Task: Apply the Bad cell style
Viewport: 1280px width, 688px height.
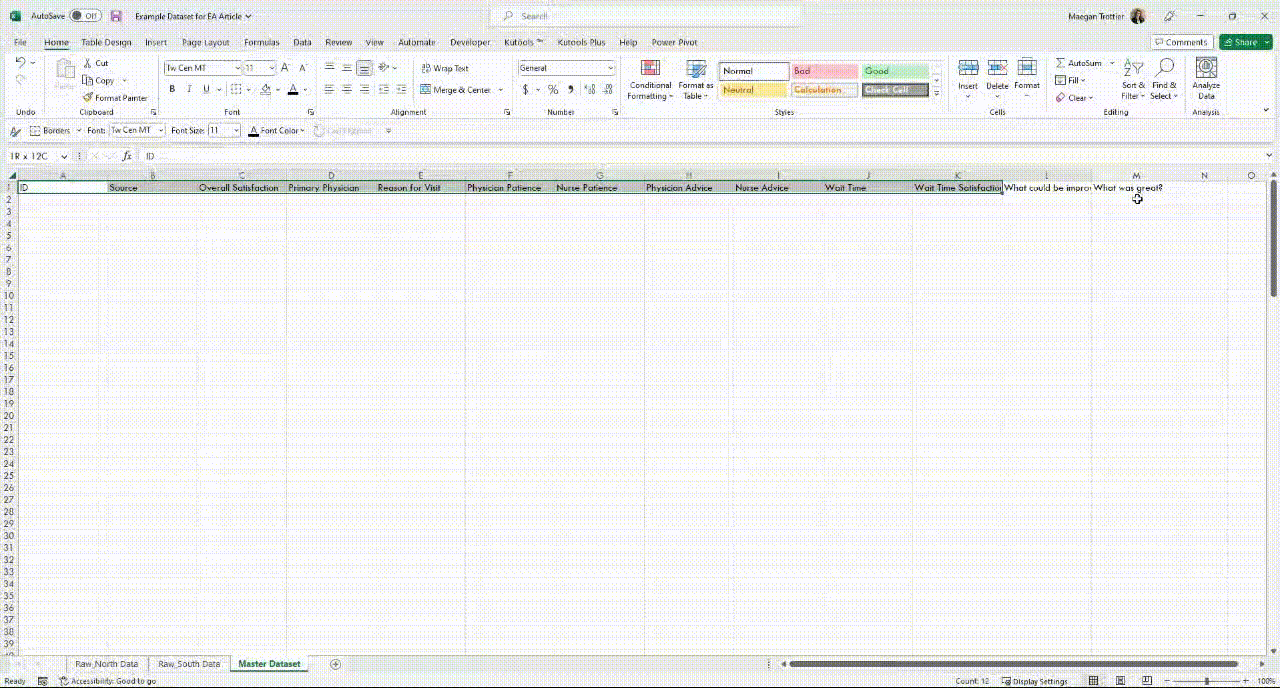Action: point(822,71)
